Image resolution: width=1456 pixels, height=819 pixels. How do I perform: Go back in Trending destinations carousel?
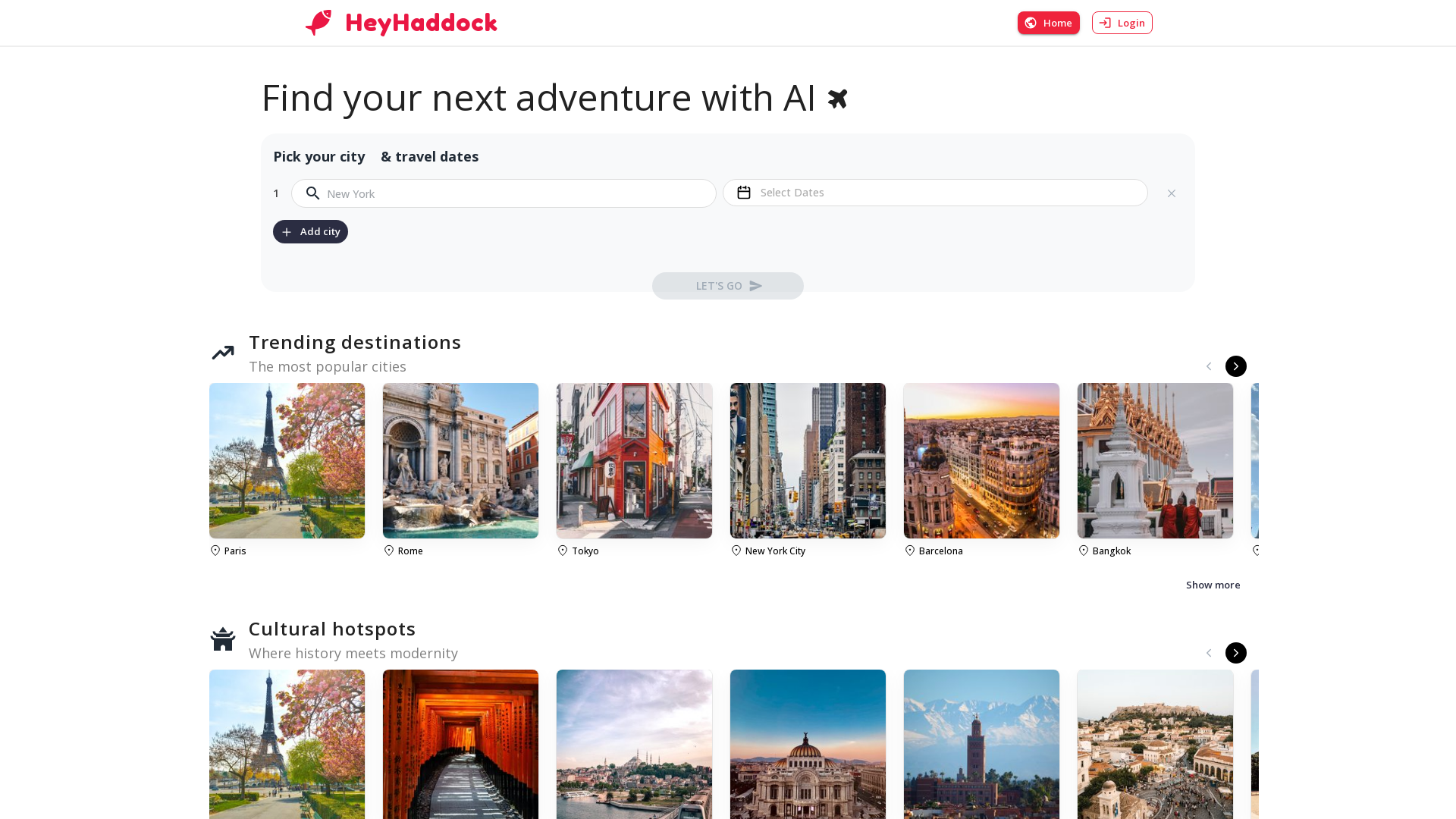click(x=1209, y=366)
